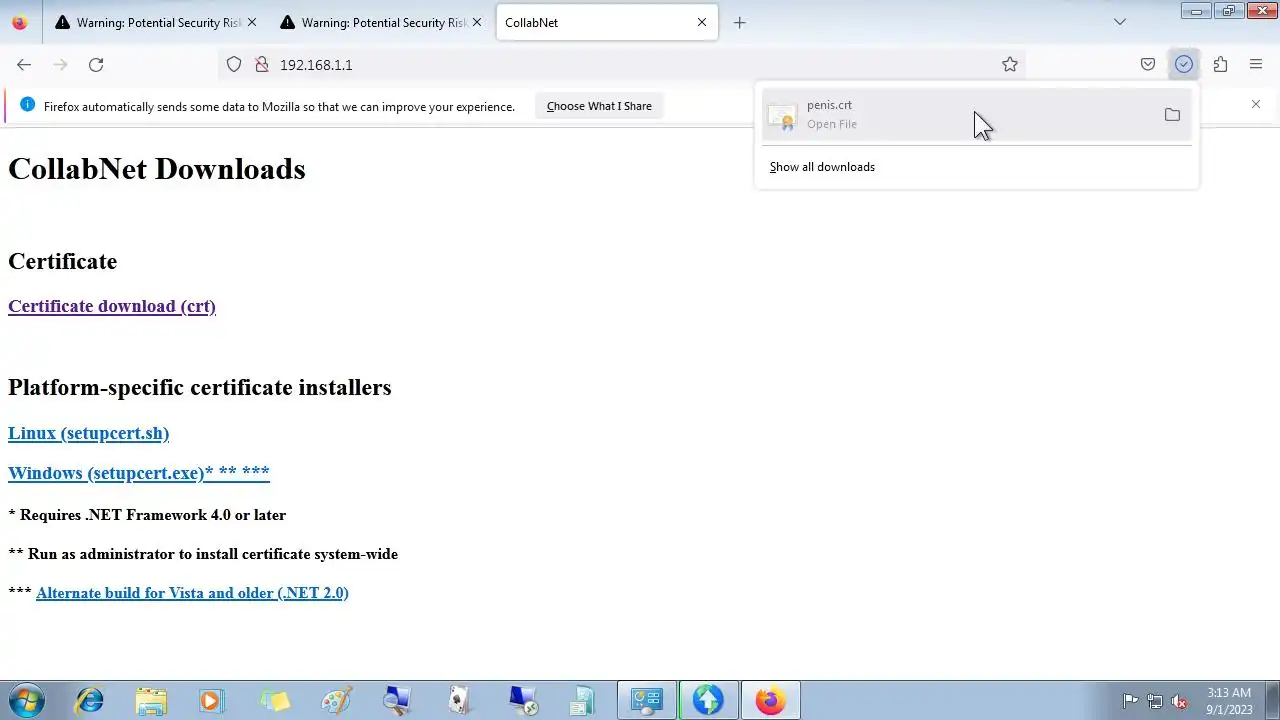Open Sticky Notes from taskbar
This screenshot has height=720, width=1280.
click(x=274, y=700)
